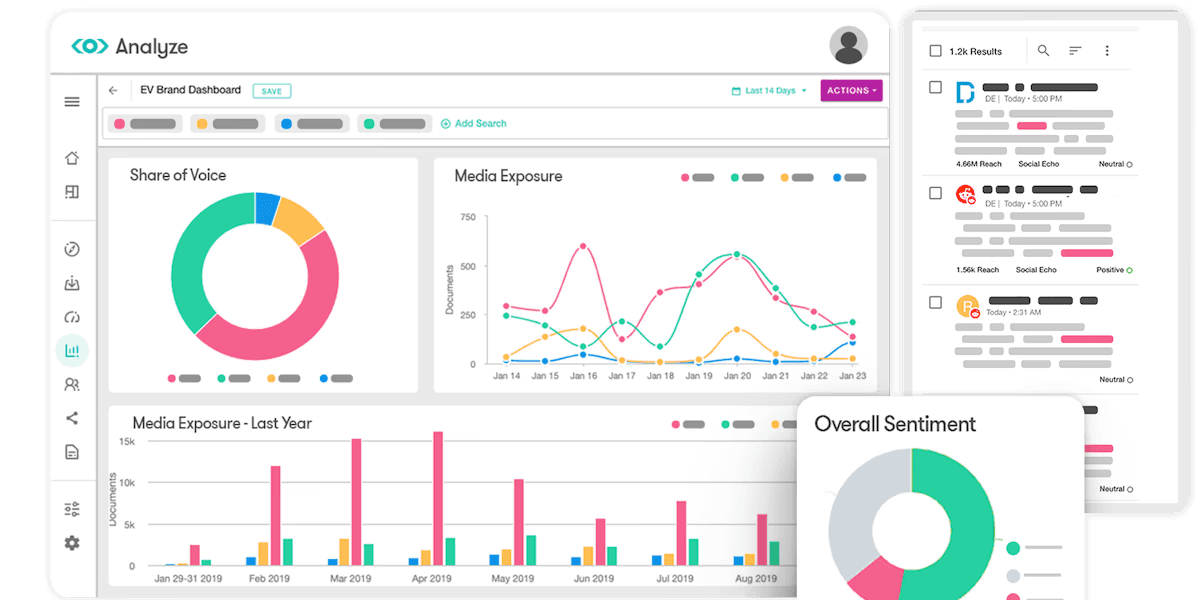Viewport: 1200px width, 600px height.
Task: Open the compass Explore icon in sidebar
Action: coord(72,250)
